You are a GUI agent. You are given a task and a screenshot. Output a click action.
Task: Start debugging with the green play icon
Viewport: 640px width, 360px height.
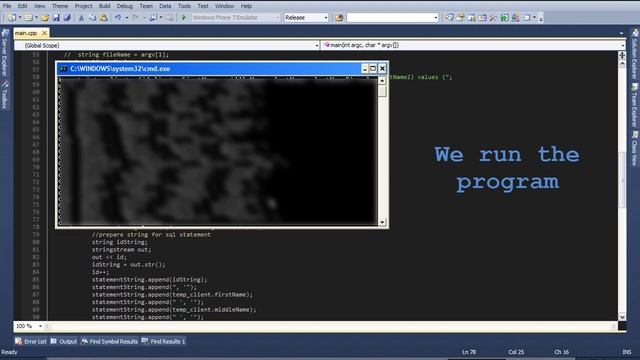pyautogui.click(x=184, y=18)
